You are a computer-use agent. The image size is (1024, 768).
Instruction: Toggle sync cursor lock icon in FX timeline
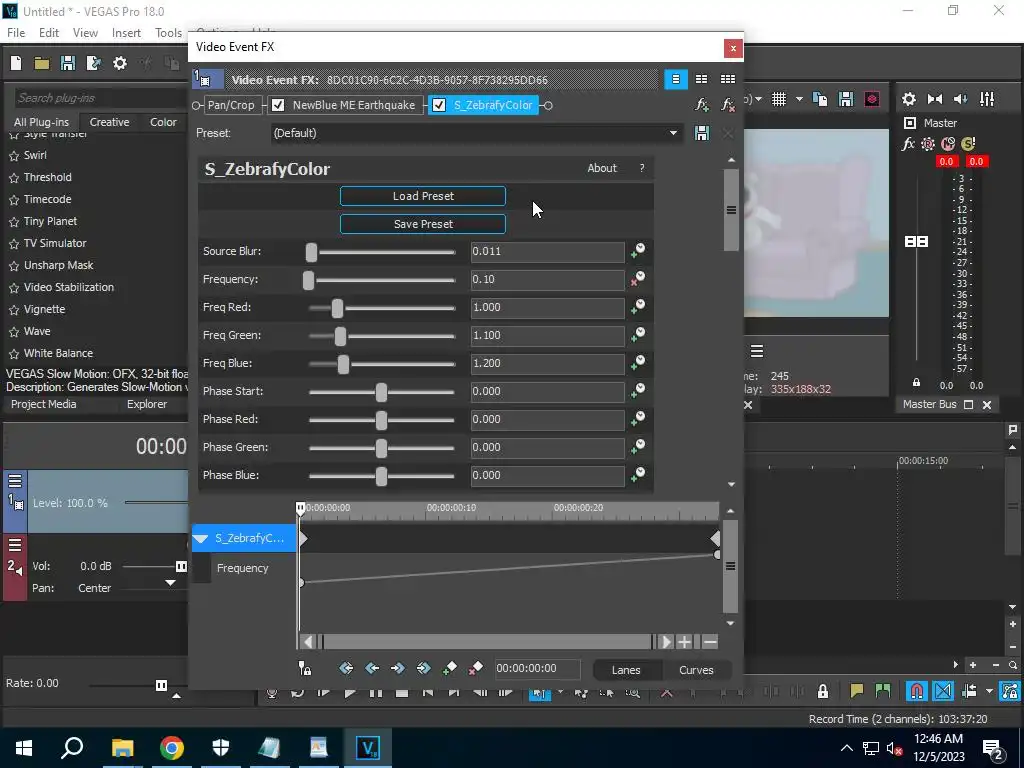[305, 668]
